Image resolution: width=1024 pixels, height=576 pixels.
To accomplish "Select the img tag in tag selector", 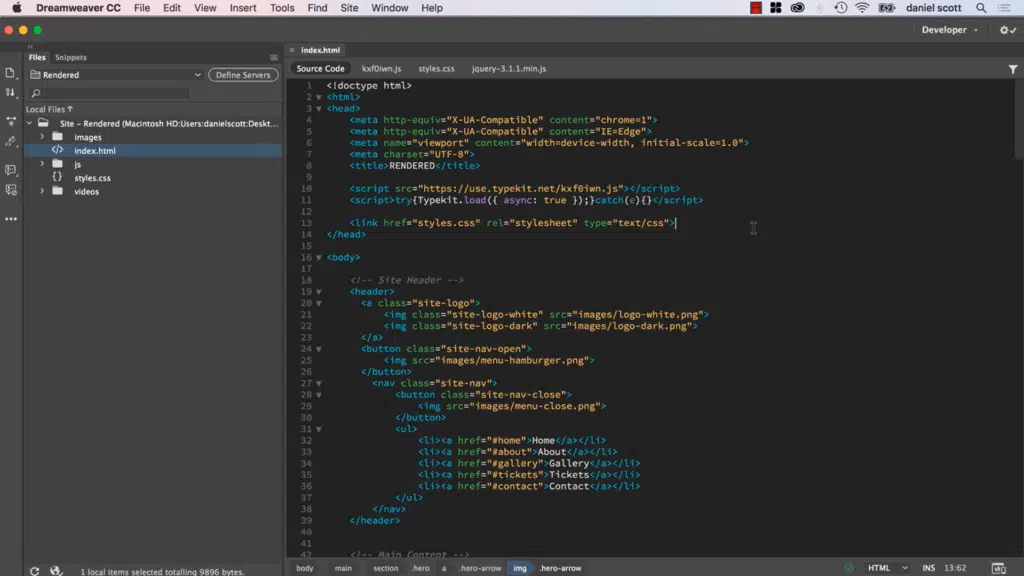I will pos(520,568).
